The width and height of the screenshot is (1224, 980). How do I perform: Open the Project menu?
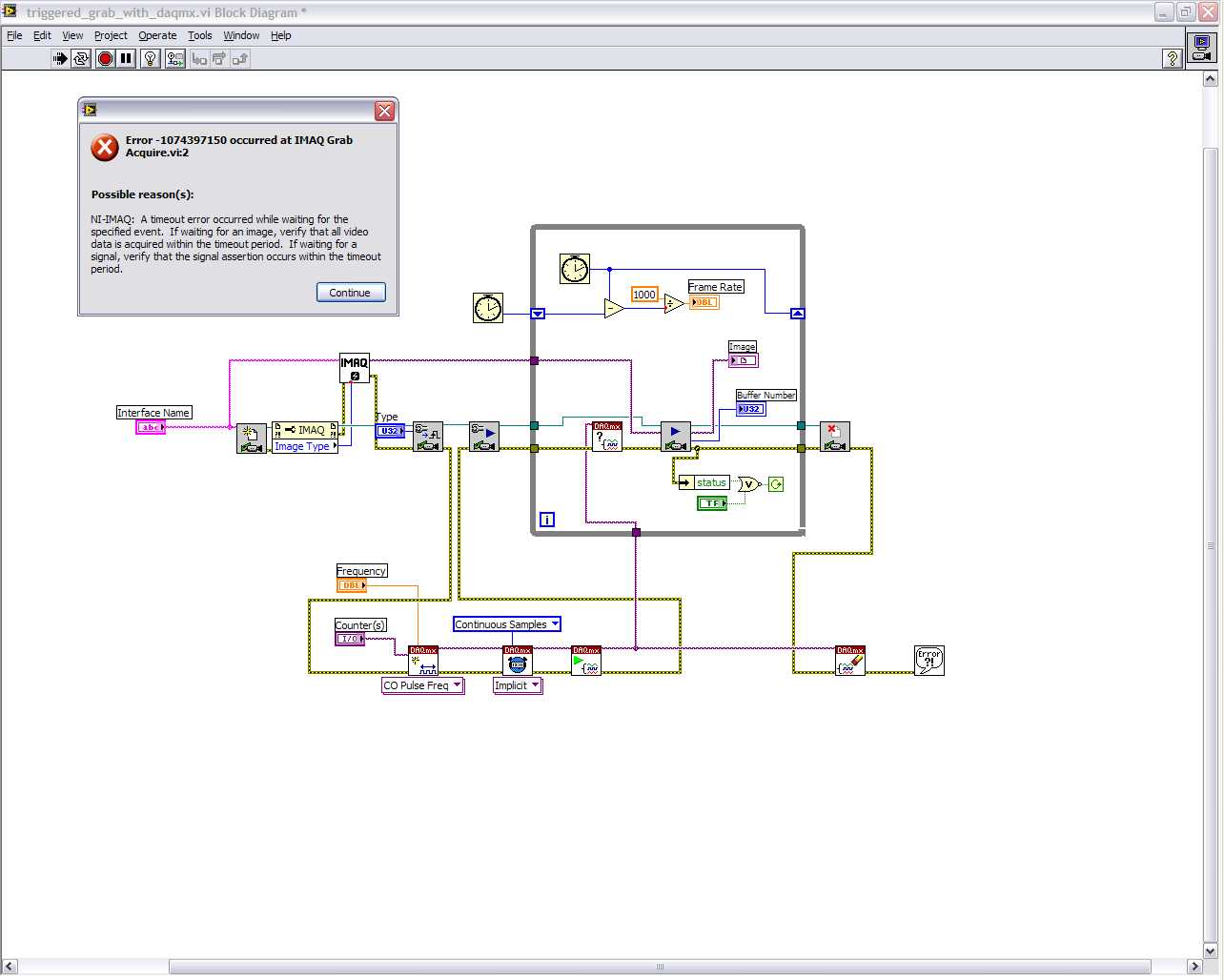[x=111, y=35]
